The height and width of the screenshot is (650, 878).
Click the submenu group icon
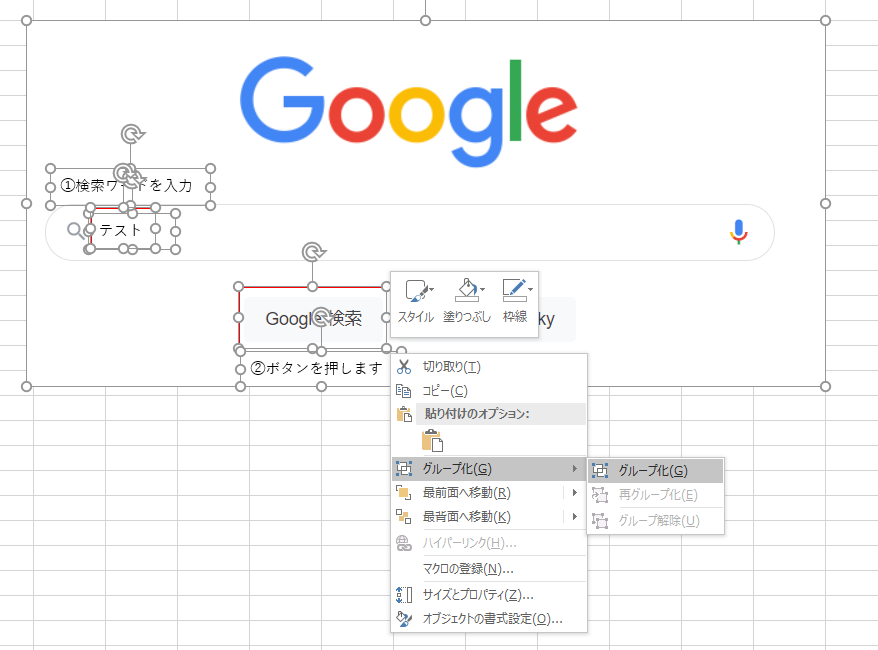pos(600,471)
